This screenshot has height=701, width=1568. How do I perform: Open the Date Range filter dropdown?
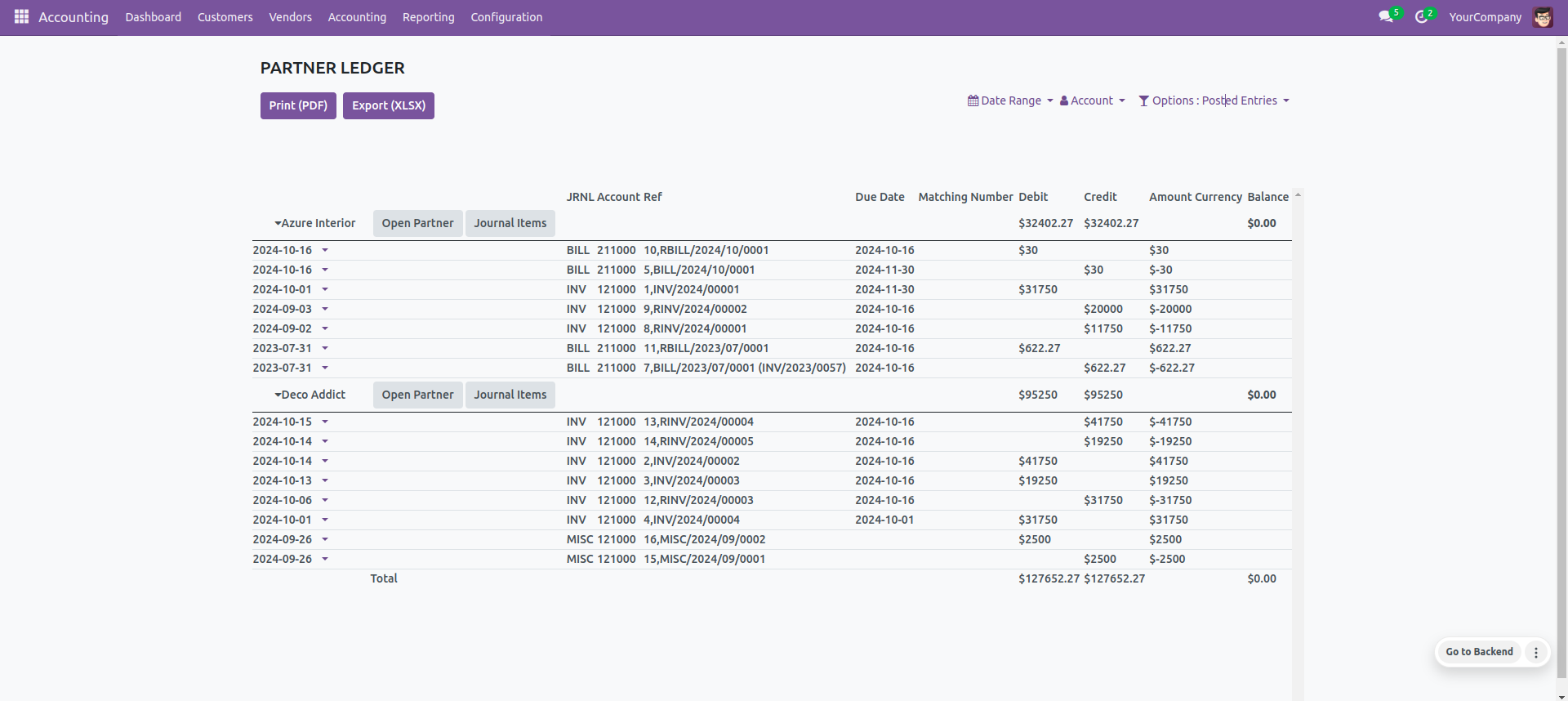1010,100
